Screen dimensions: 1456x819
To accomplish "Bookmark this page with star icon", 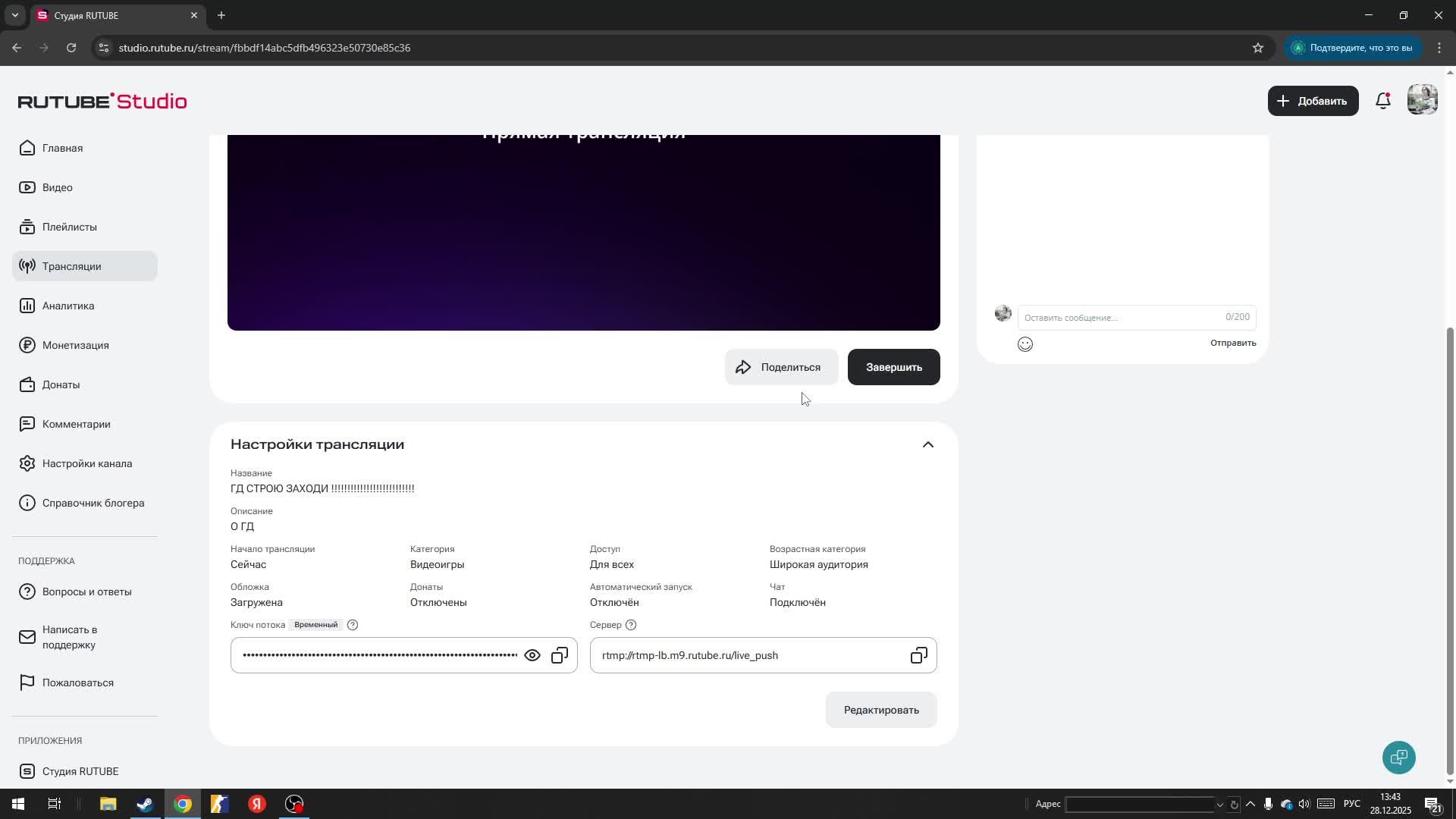I will tap(1258, 48).
